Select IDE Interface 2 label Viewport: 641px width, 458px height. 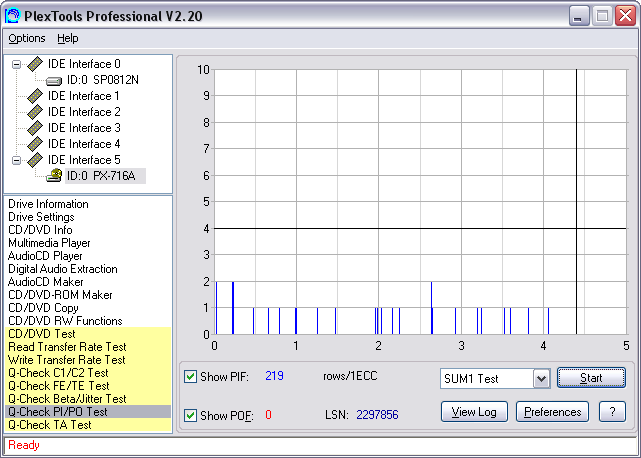pos(84,112)
